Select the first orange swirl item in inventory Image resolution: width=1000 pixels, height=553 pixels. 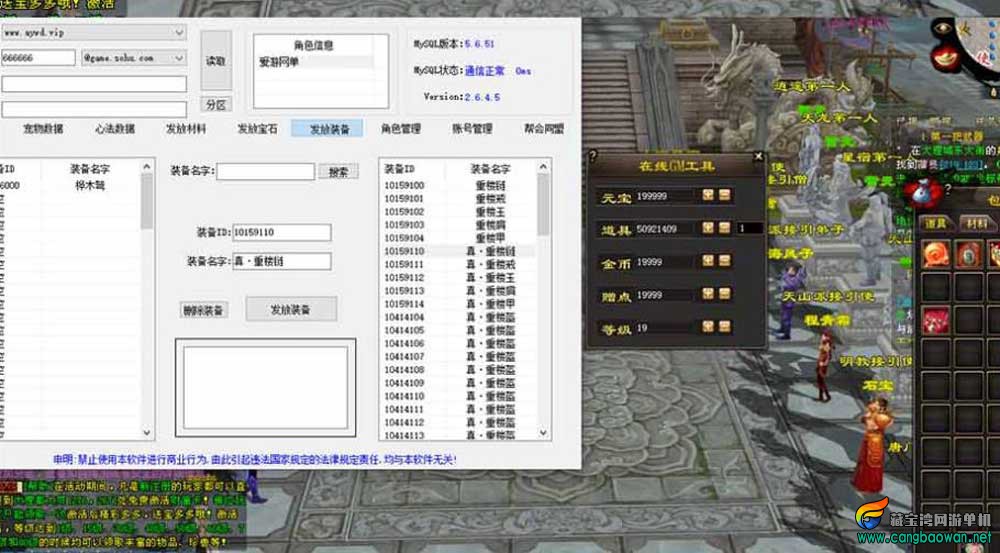click(936, 254)
